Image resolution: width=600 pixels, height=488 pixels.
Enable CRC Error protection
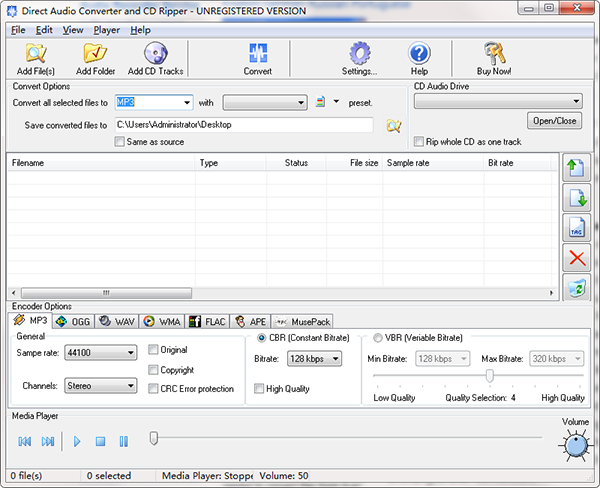[x=153, y=388]
